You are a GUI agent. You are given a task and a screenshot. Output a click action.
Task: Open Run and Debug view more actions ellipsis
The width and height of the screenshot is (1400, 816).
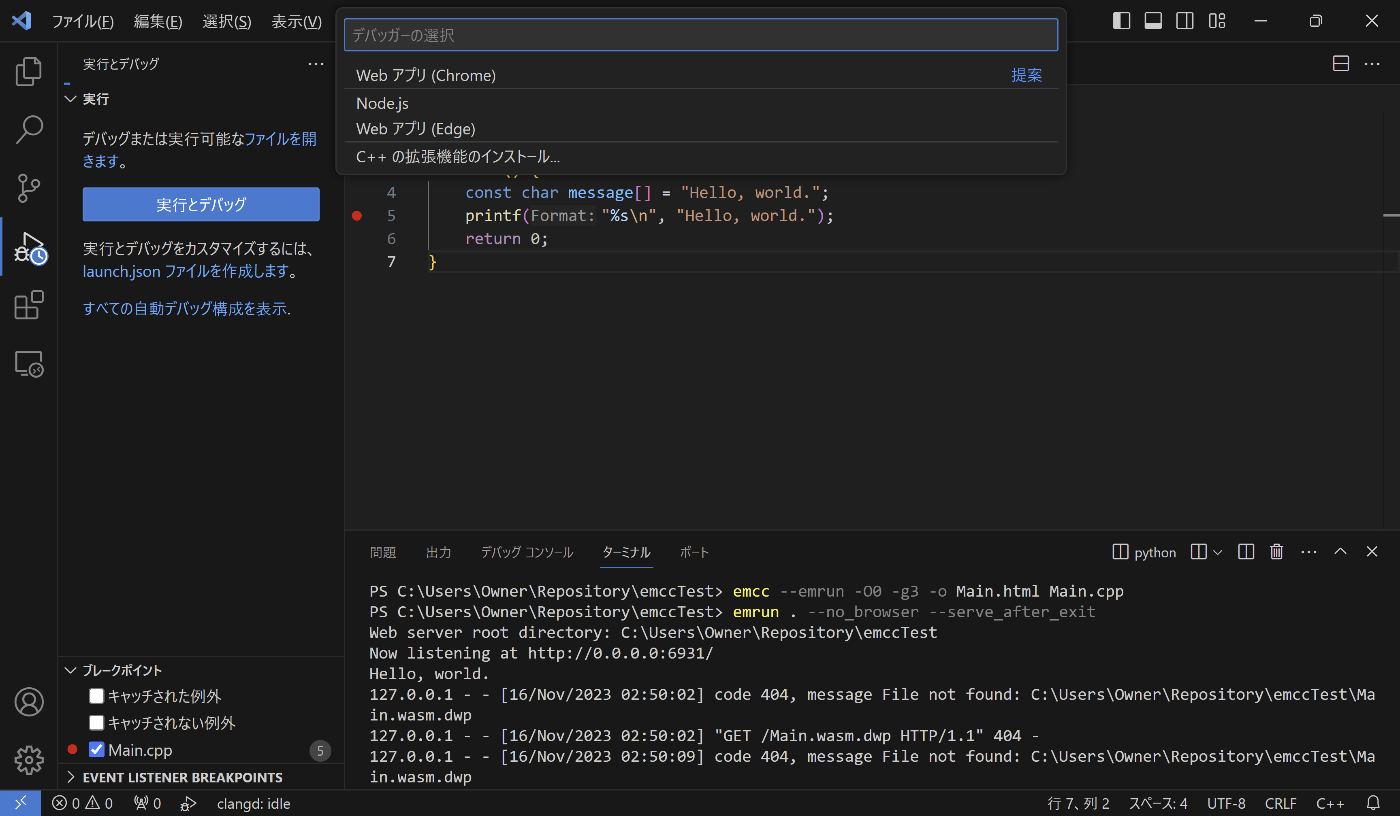point(316,64)
